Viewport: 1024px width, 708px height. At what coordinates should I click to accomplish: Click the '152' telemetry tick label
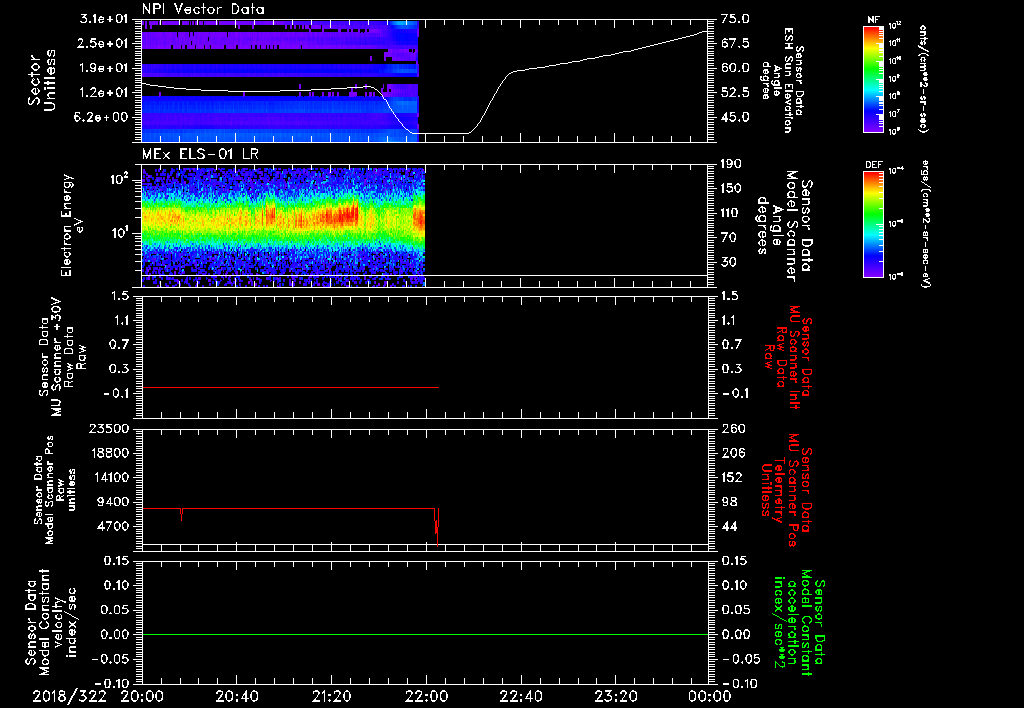732,477
